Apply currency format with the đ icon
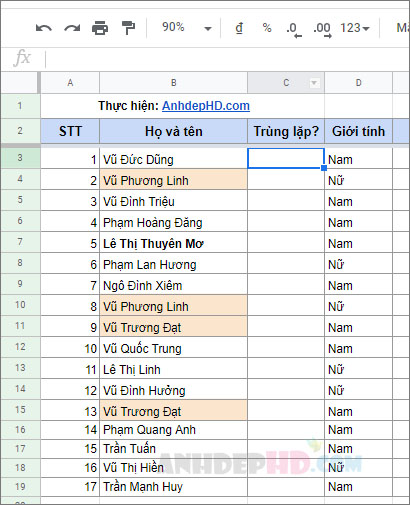Viewport: 410px width, 505px height. tap(239, 28)
